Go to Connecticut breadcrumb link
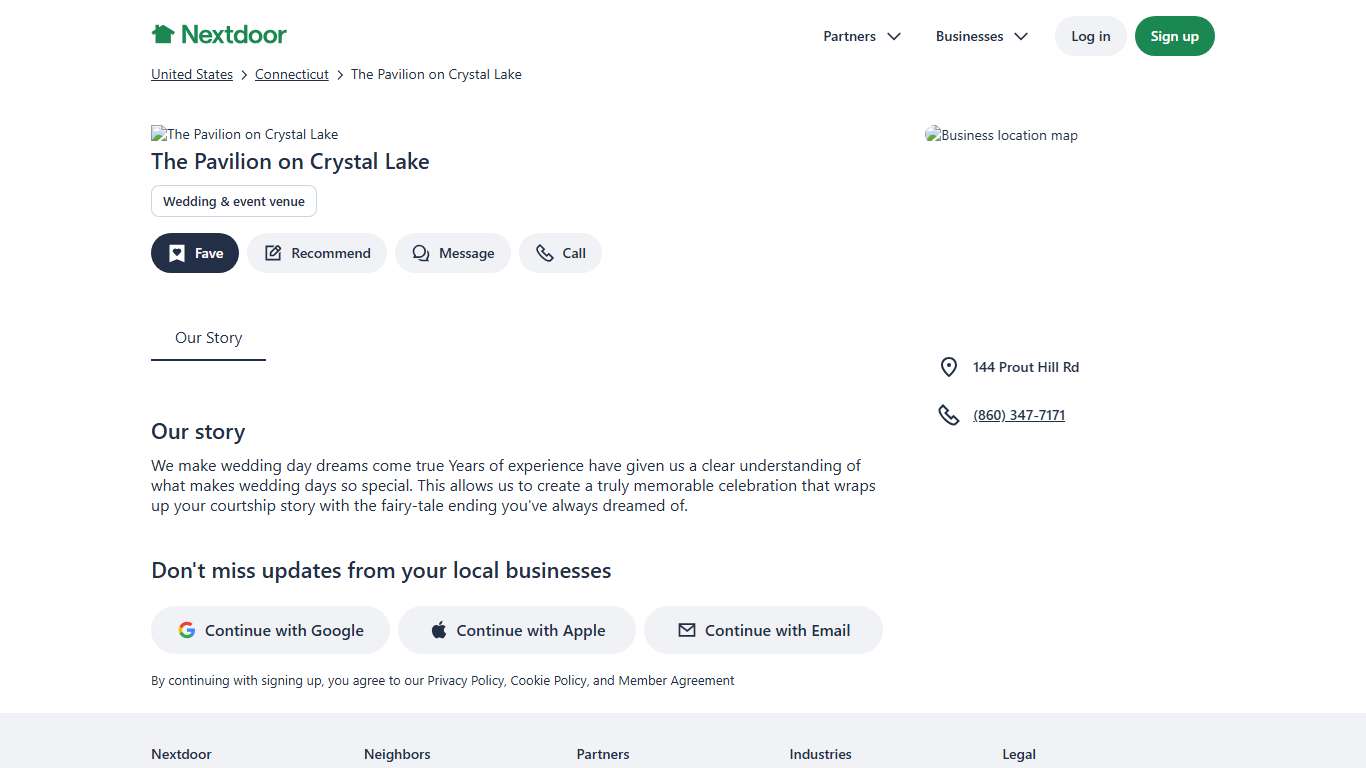Image resolution: width=1366 pixels, height=768 pixels. [292, 74]
